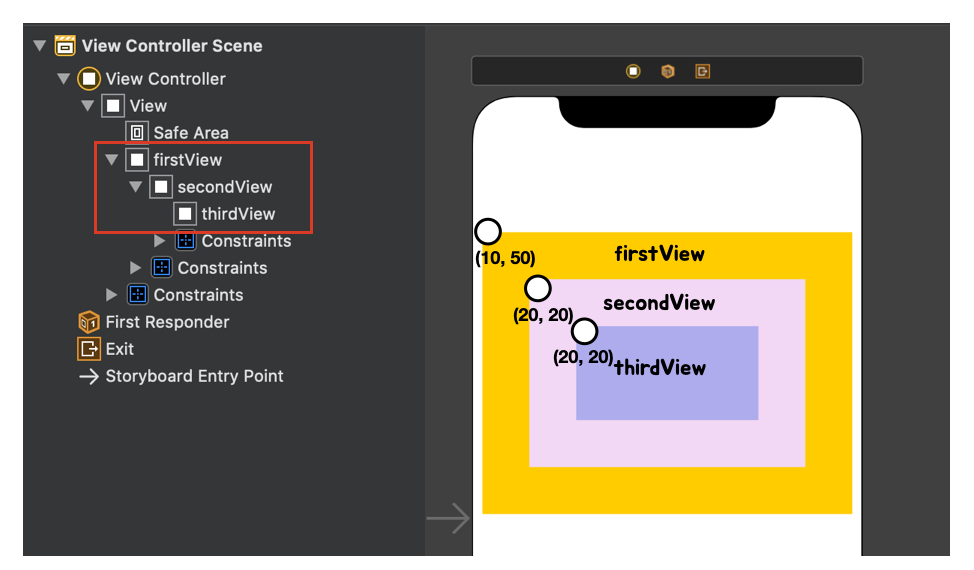Click the pink secondView area on canvas
The width and height of the screenshot is (974, 570).
(x=667, y=443)
